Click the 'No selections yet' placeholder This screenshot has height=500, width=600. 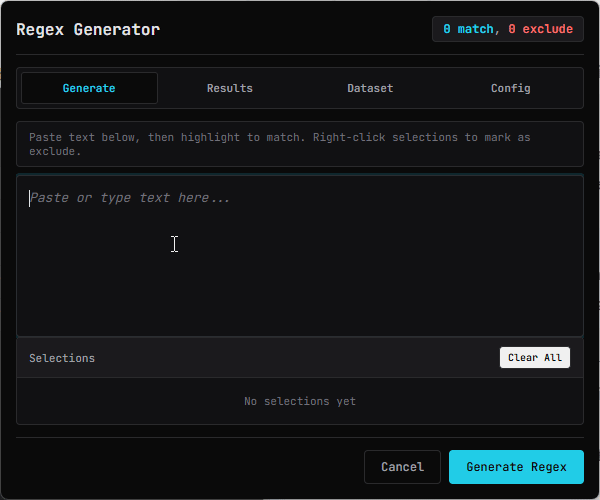pyautogui.click(x=300, y=402)
